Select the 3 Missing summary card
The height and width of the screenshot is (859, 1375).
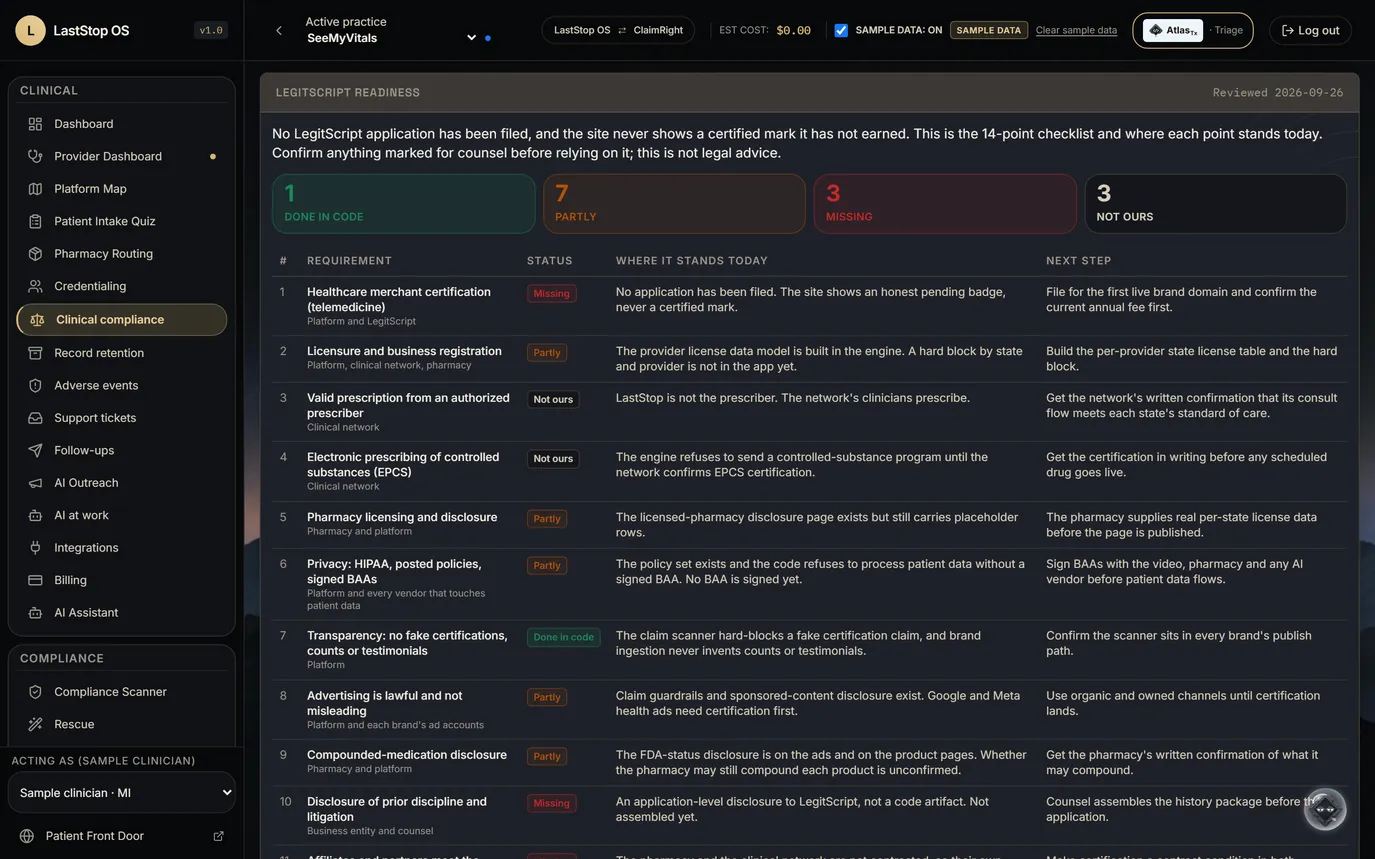tap(945, 204)
